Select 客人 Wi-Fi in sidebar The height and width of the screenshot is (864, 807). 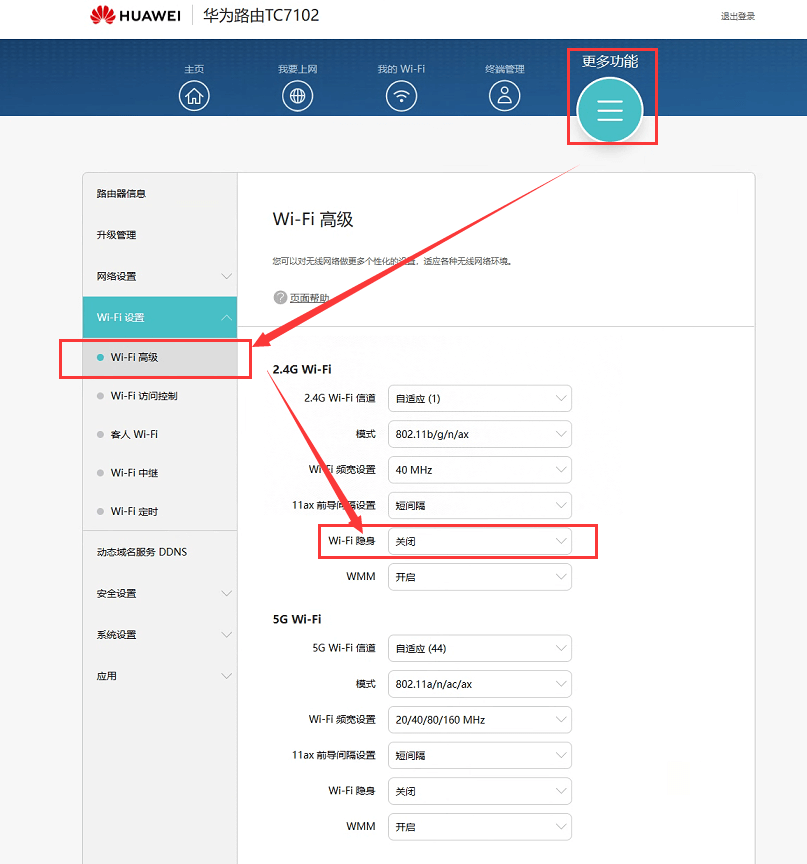134,434
